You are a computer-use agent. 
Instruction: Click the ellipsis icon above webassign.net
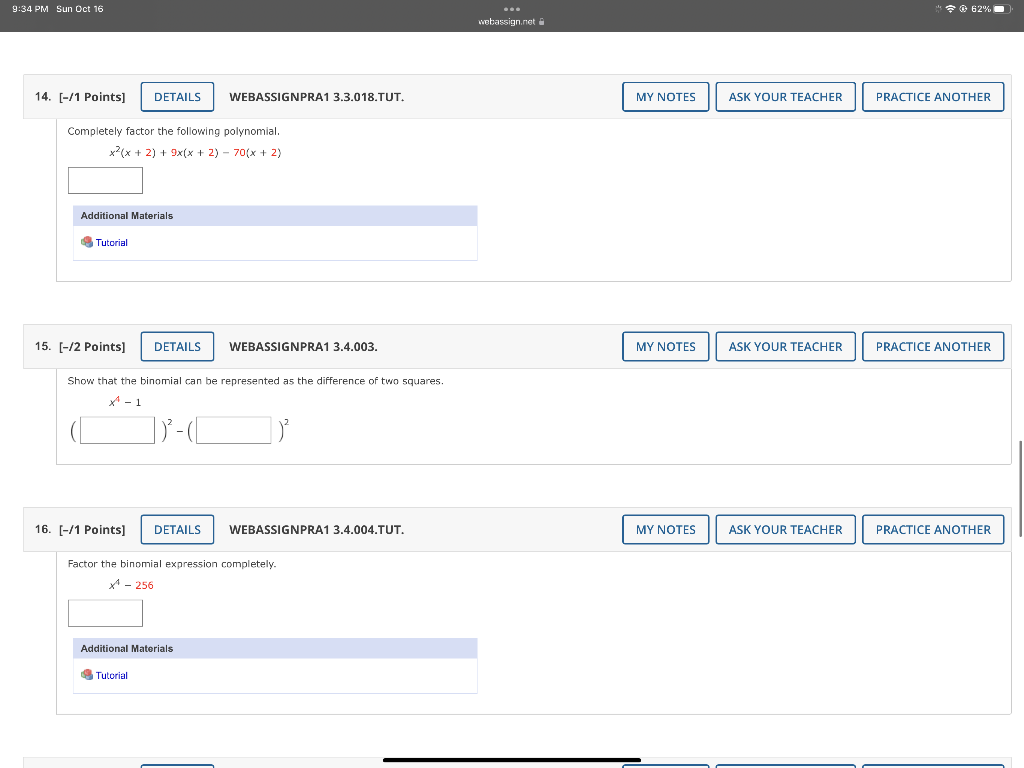pyautogui.click(x=511, y=8)
